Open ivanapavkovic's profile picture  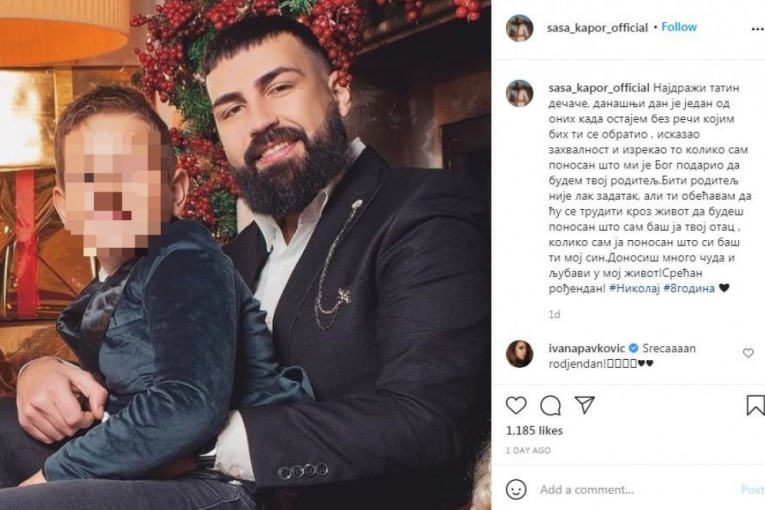click(519, 353)
